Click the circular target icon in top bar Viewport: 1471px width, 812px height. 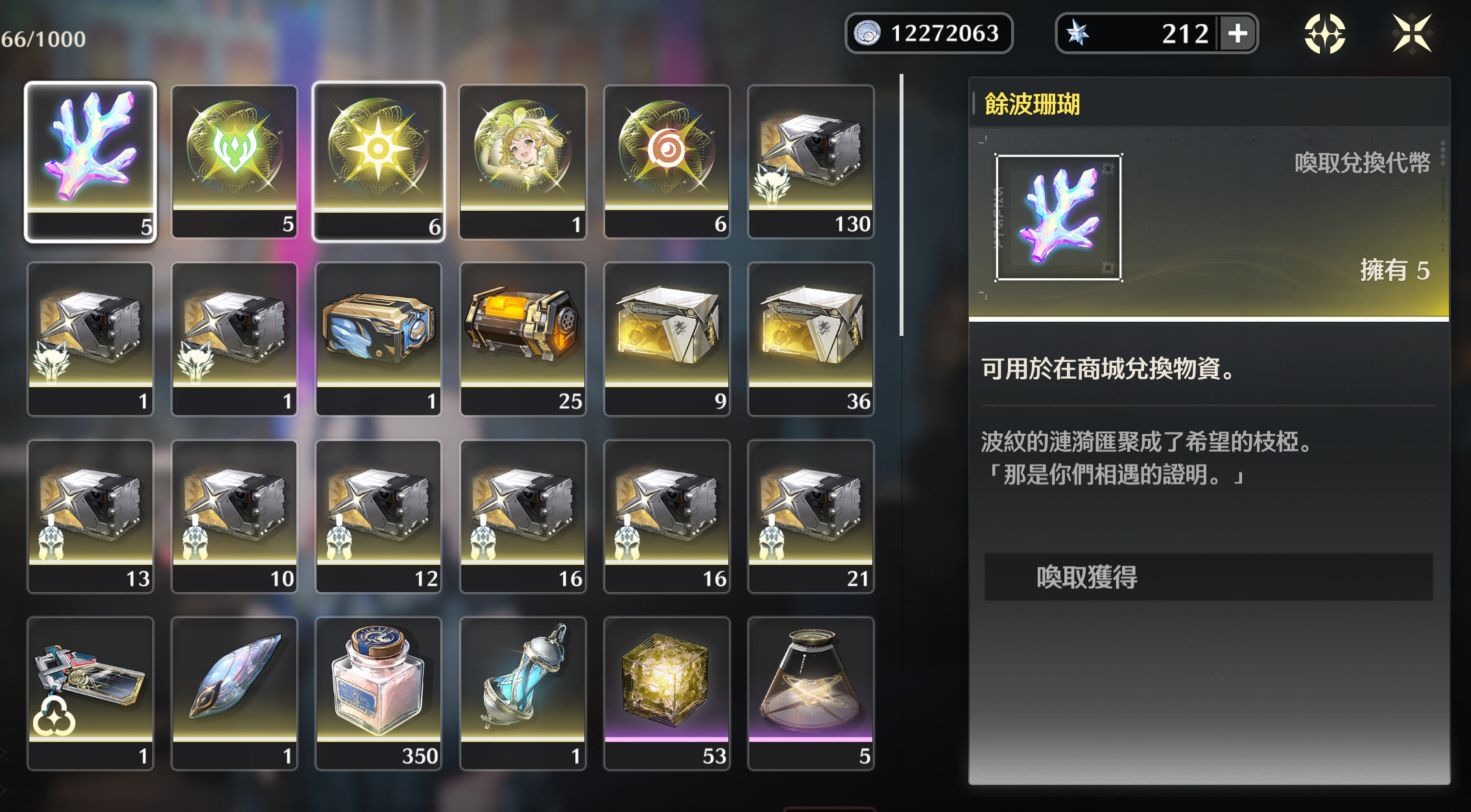pos(1324,33)
